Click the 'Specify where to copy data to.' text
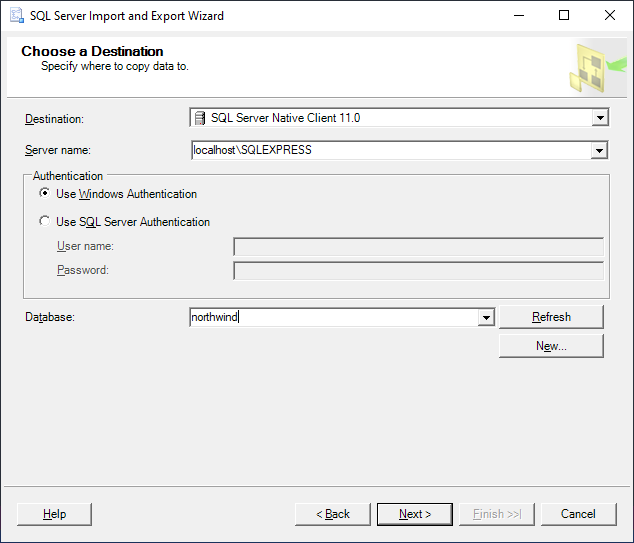 pos(115,66)
